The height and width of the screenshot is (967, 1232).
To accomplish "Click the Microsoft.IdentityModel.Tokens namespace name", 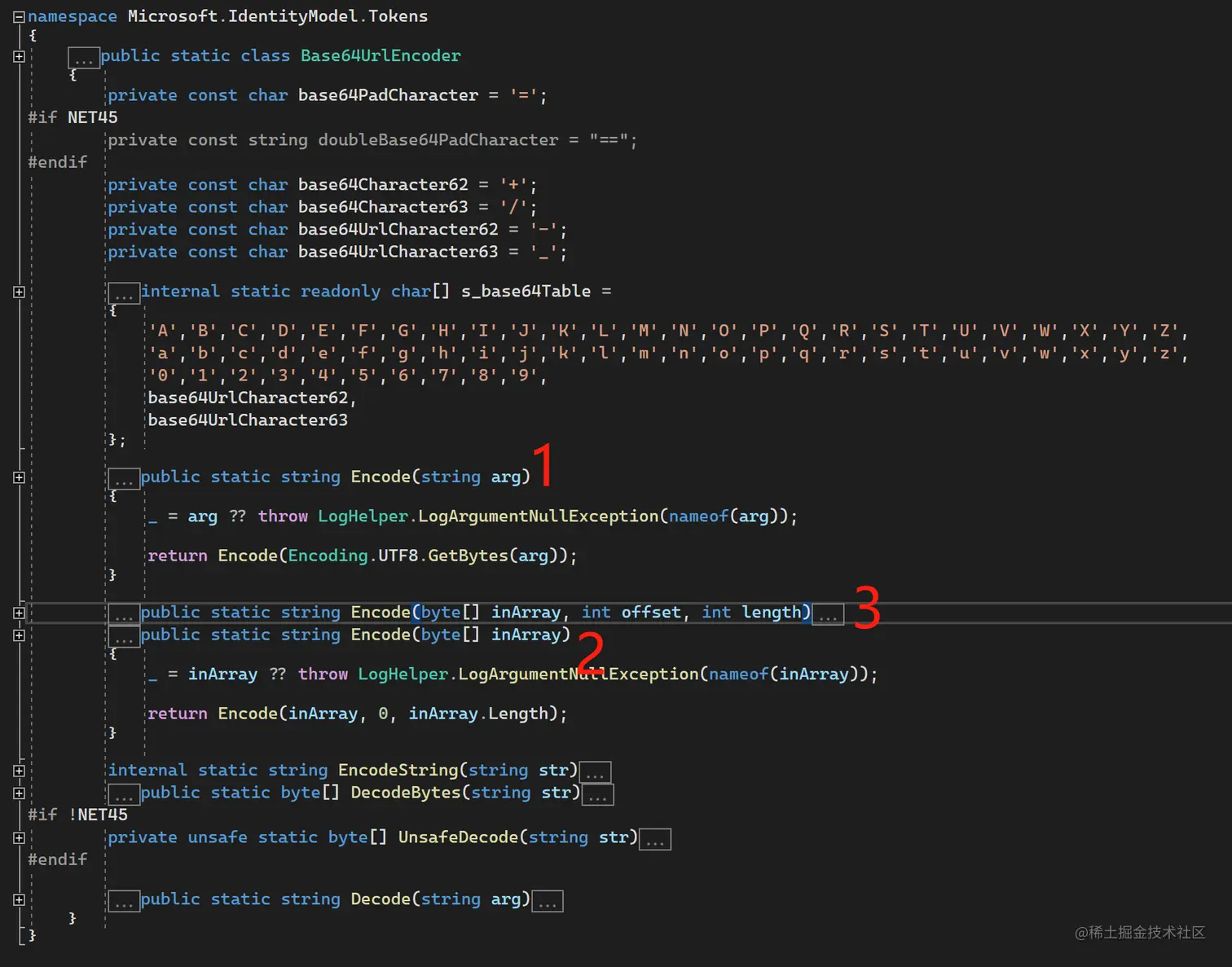I will (x=278, y=16).
